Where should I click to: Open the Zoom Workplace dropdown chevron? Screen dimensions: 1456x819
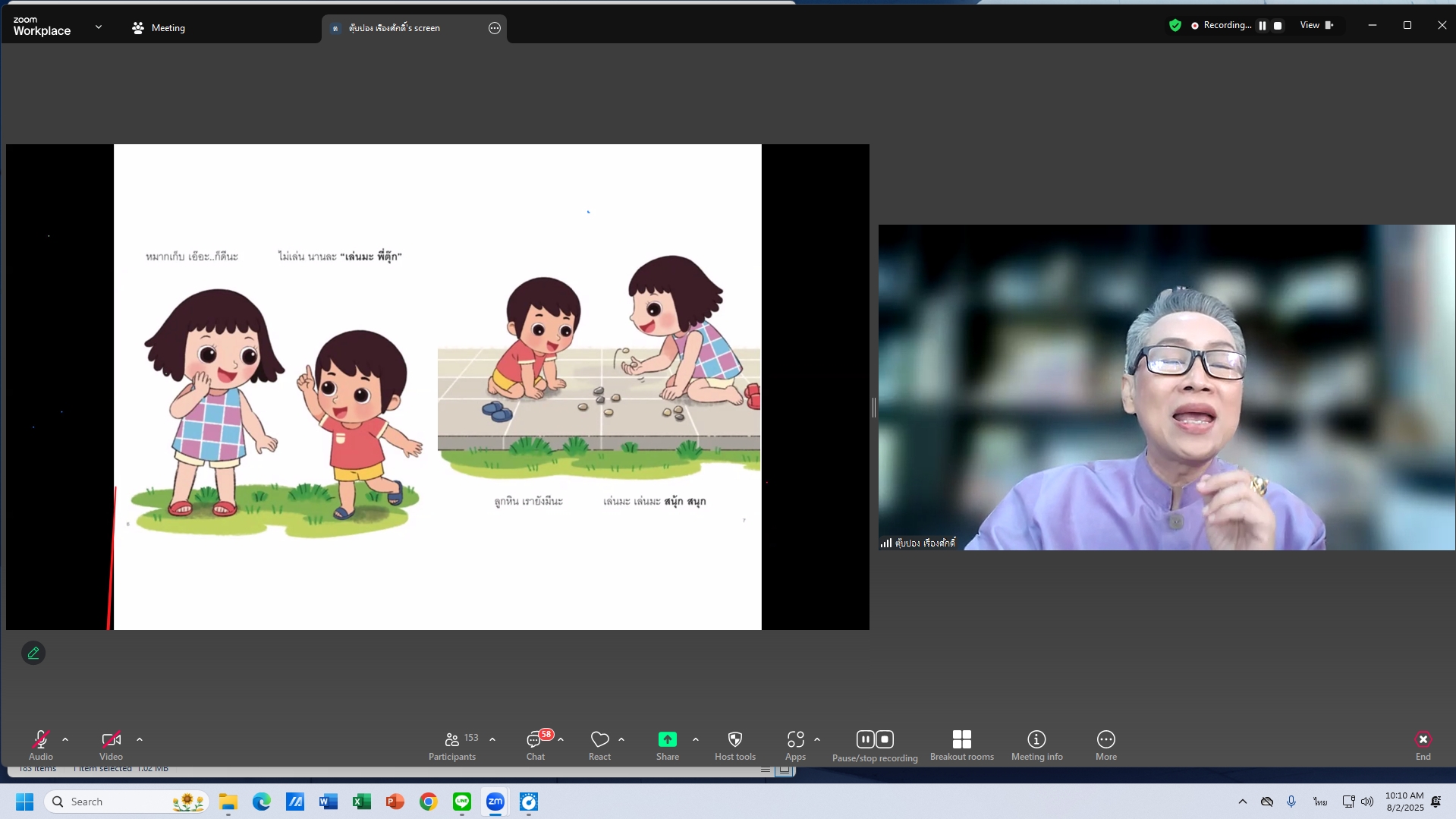tap(99, 27)
